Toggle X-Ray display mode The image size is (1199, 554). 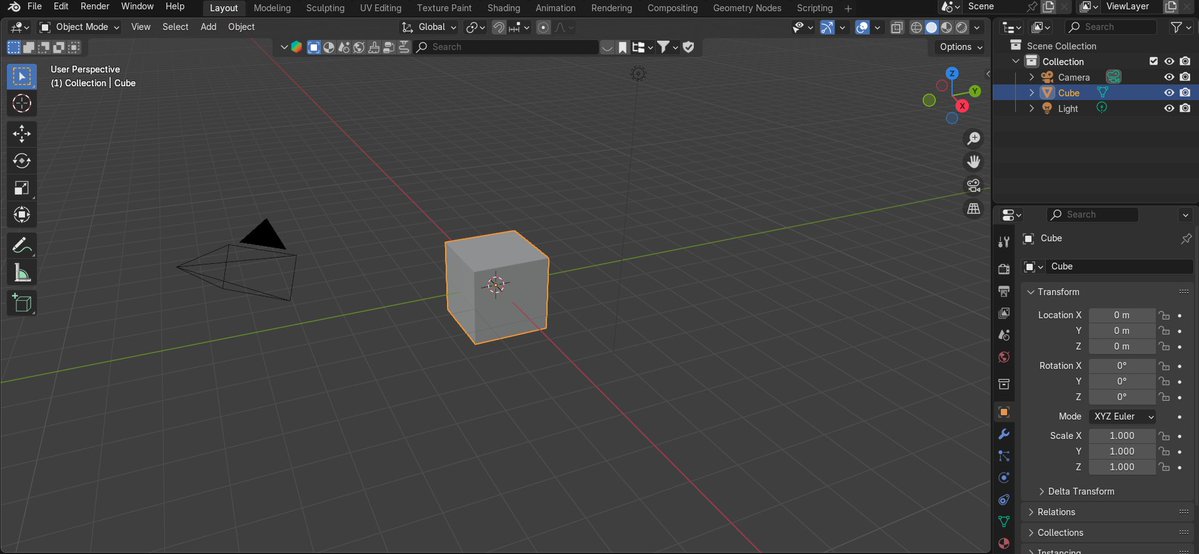896,28
